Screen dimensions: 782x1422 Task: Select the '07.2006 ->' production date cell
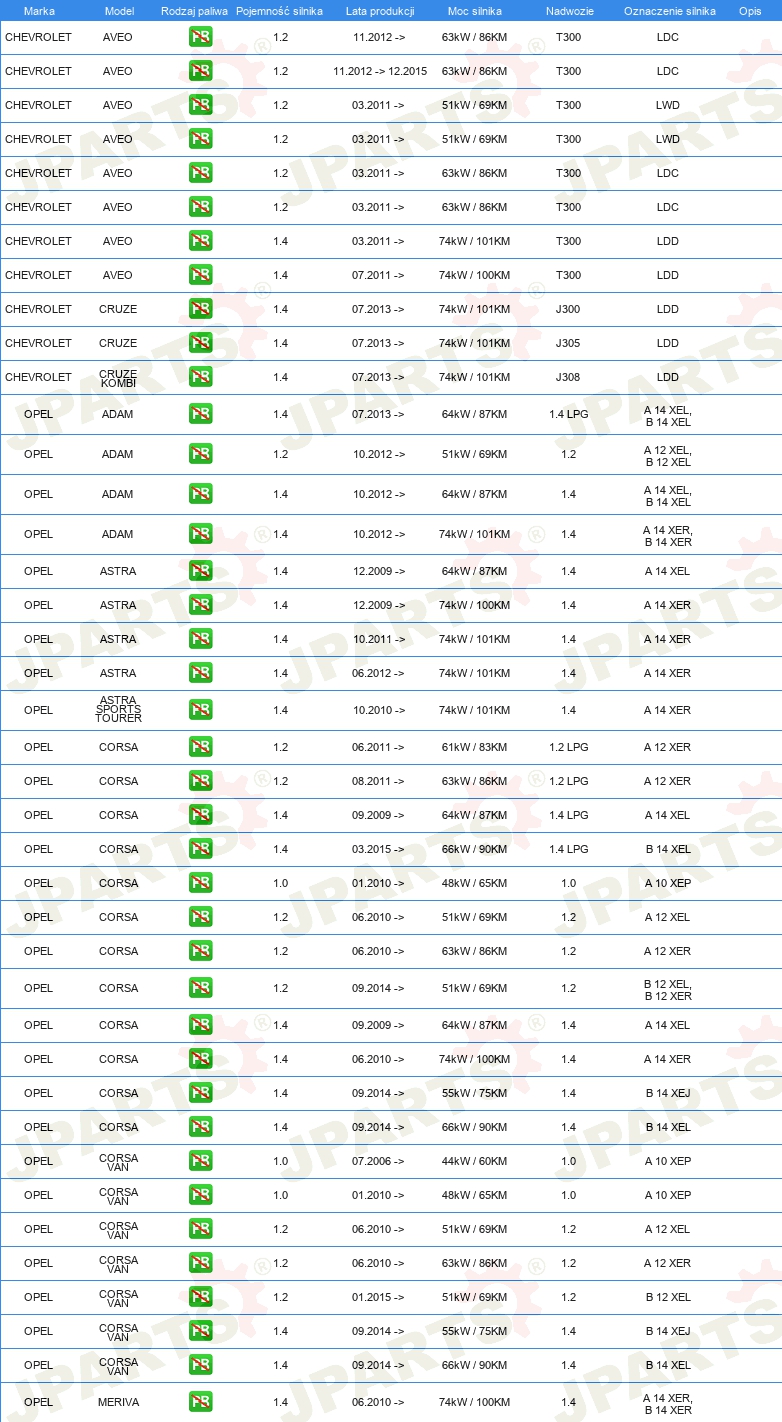[x=378, y=1161]
